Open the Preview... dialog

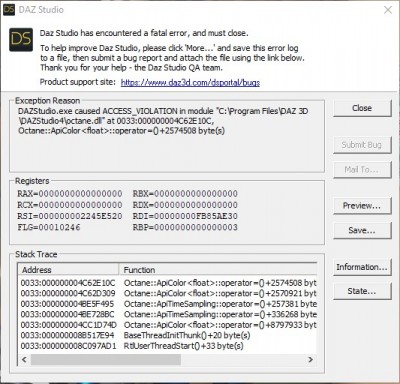point(362,206)
